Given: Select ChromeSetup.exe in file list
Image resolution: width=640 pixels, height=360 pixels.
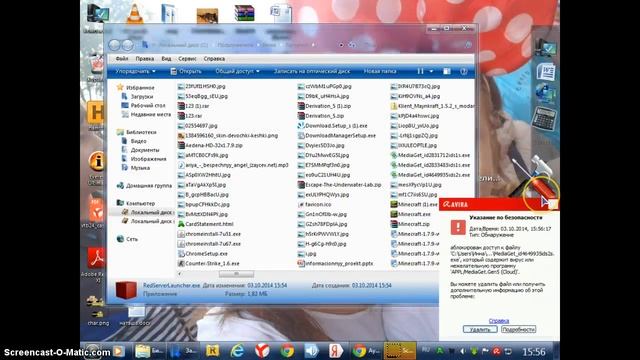Looking at the screenshot, I should coord(203,253).
